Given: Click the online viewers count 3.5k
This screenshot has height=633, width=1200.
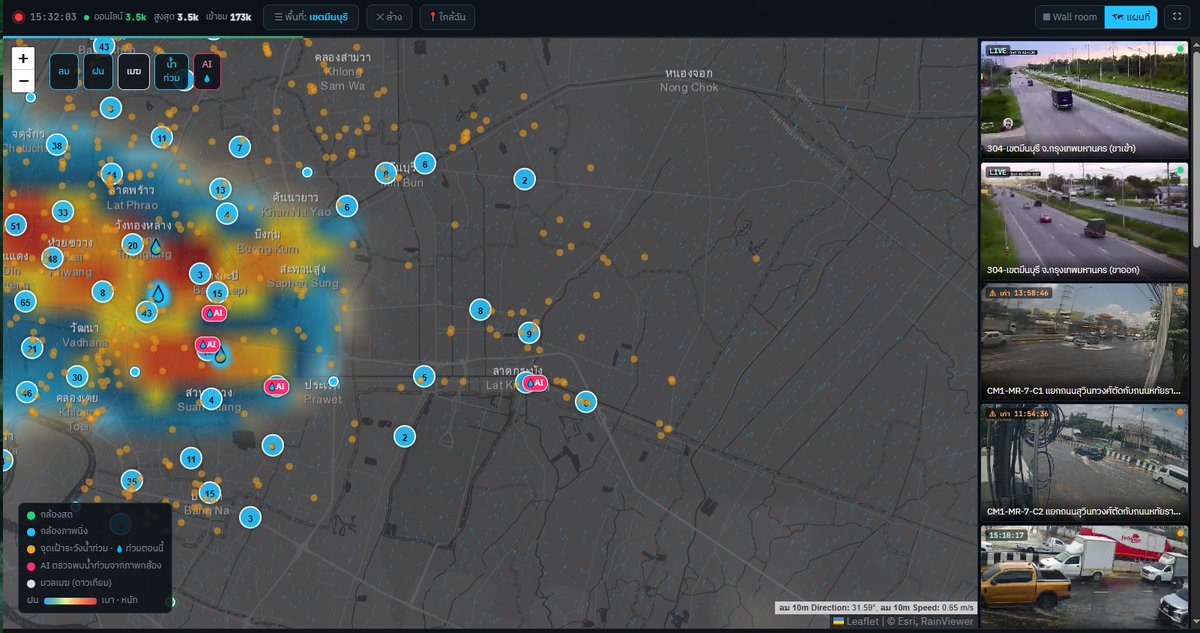Looking at the screenshot, I should click(136, 17).
